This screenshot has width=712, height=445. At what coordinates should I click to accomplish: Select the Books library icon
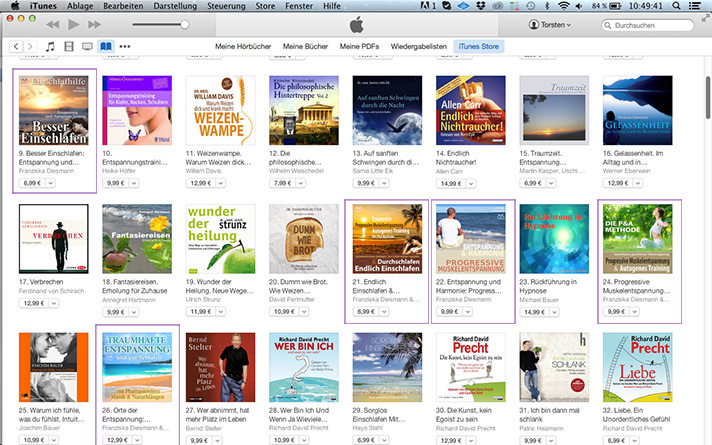106,47
